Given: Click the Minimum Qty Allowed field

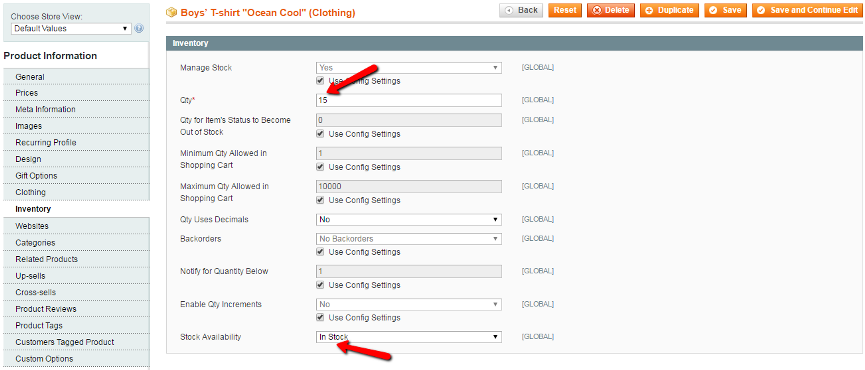Looking at the screenshot, I should click(409, 153).
